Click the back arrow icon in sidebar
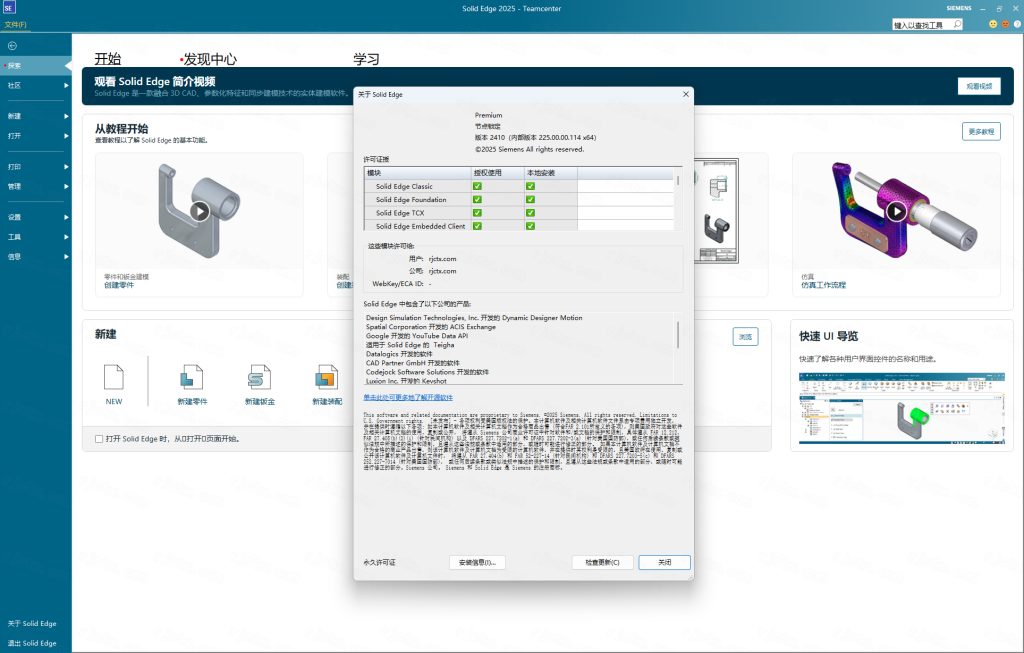This screenshot has height=653, width=1024. click(x=12, y=46)
